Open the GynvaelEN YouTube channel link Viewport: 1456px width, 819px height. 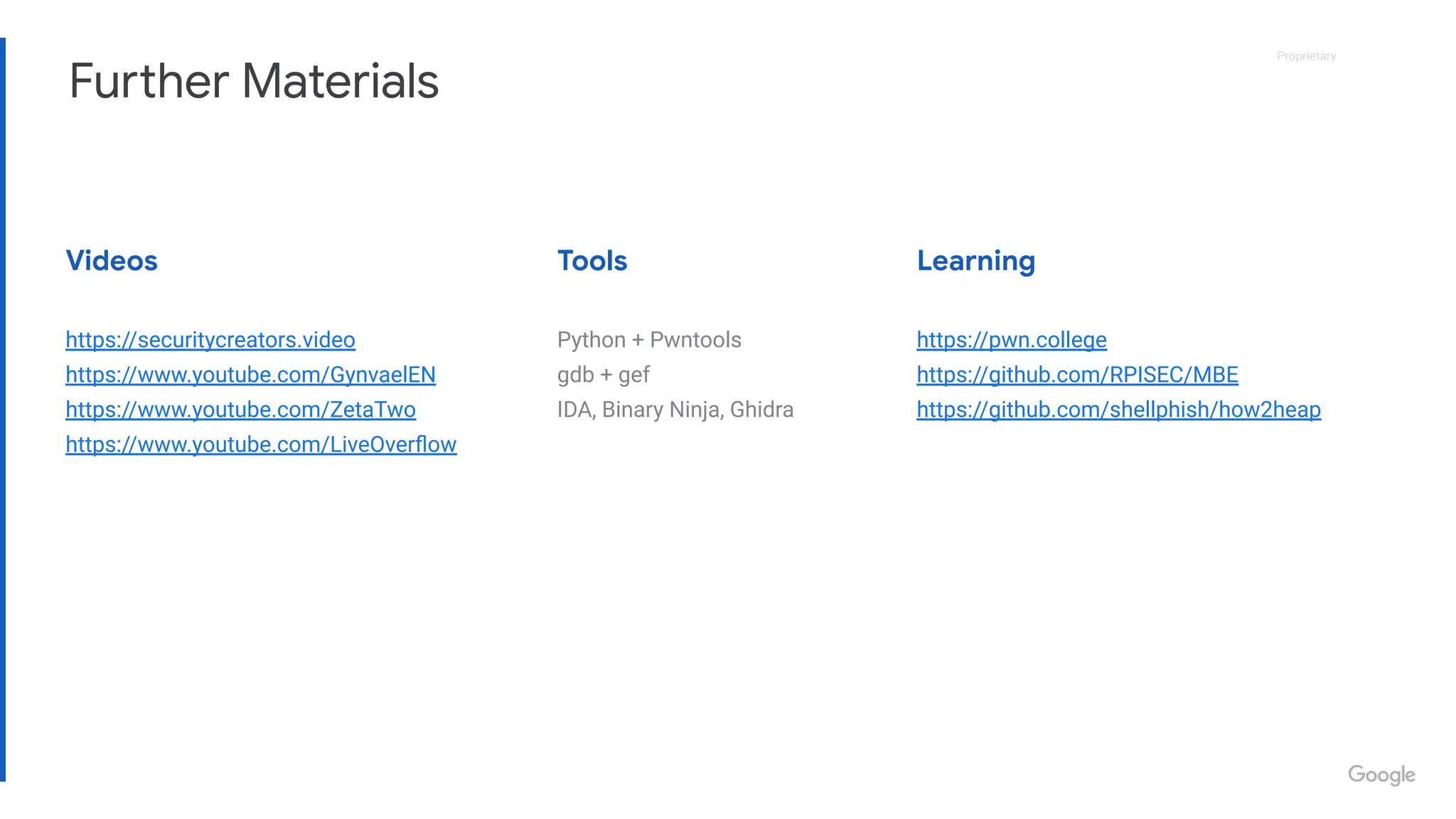point(250,375)
